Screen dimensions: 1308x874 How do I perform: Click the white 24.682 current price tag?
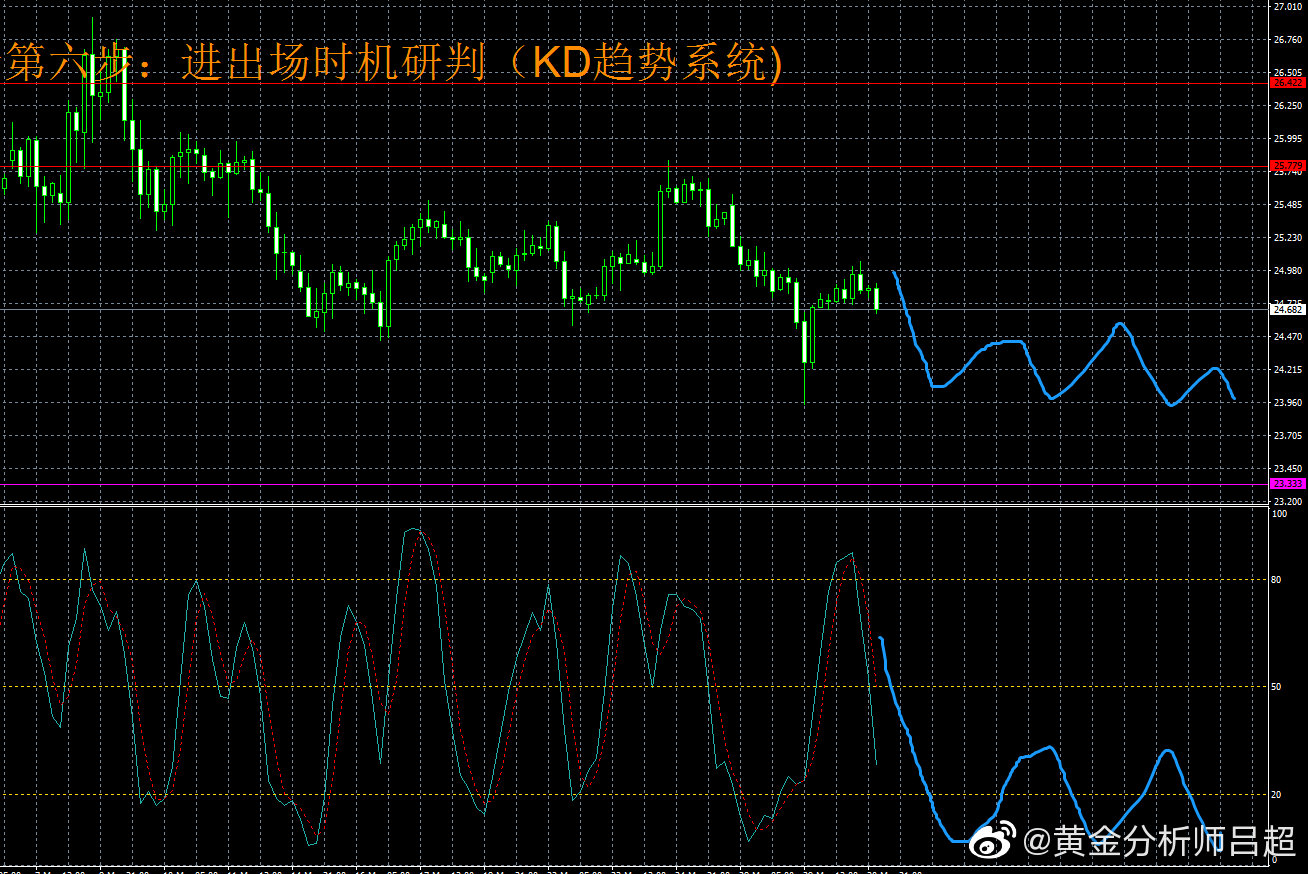coord(1287,310)
